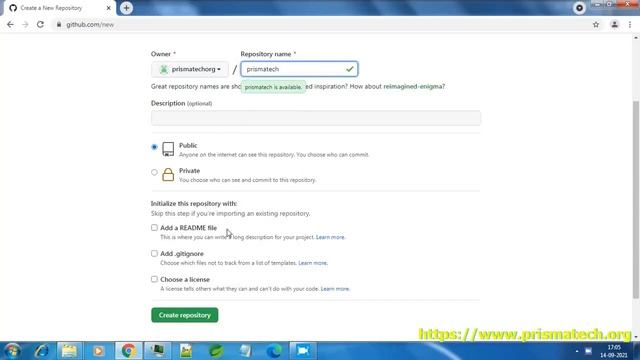This screenshot has height=360, width=640.
Task: Select the Public visibility radio button
Action: [x=154, y=147]
